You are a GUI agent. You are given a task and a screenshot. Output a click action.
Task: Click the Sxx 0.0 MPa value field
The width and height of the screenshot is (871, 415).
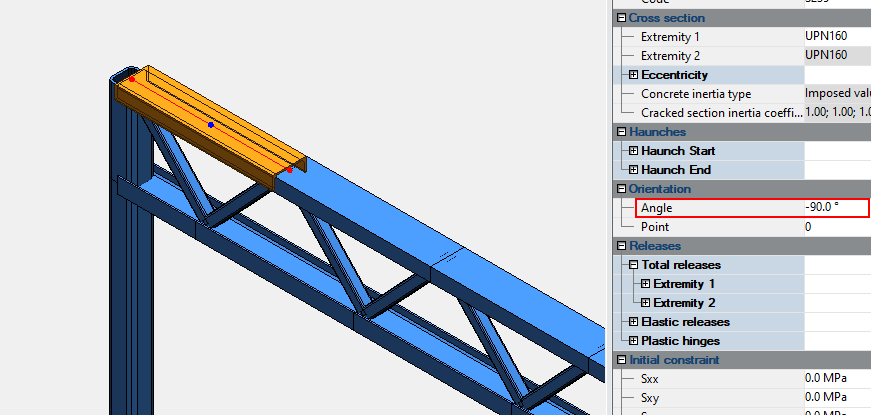(x=835, y=379)
